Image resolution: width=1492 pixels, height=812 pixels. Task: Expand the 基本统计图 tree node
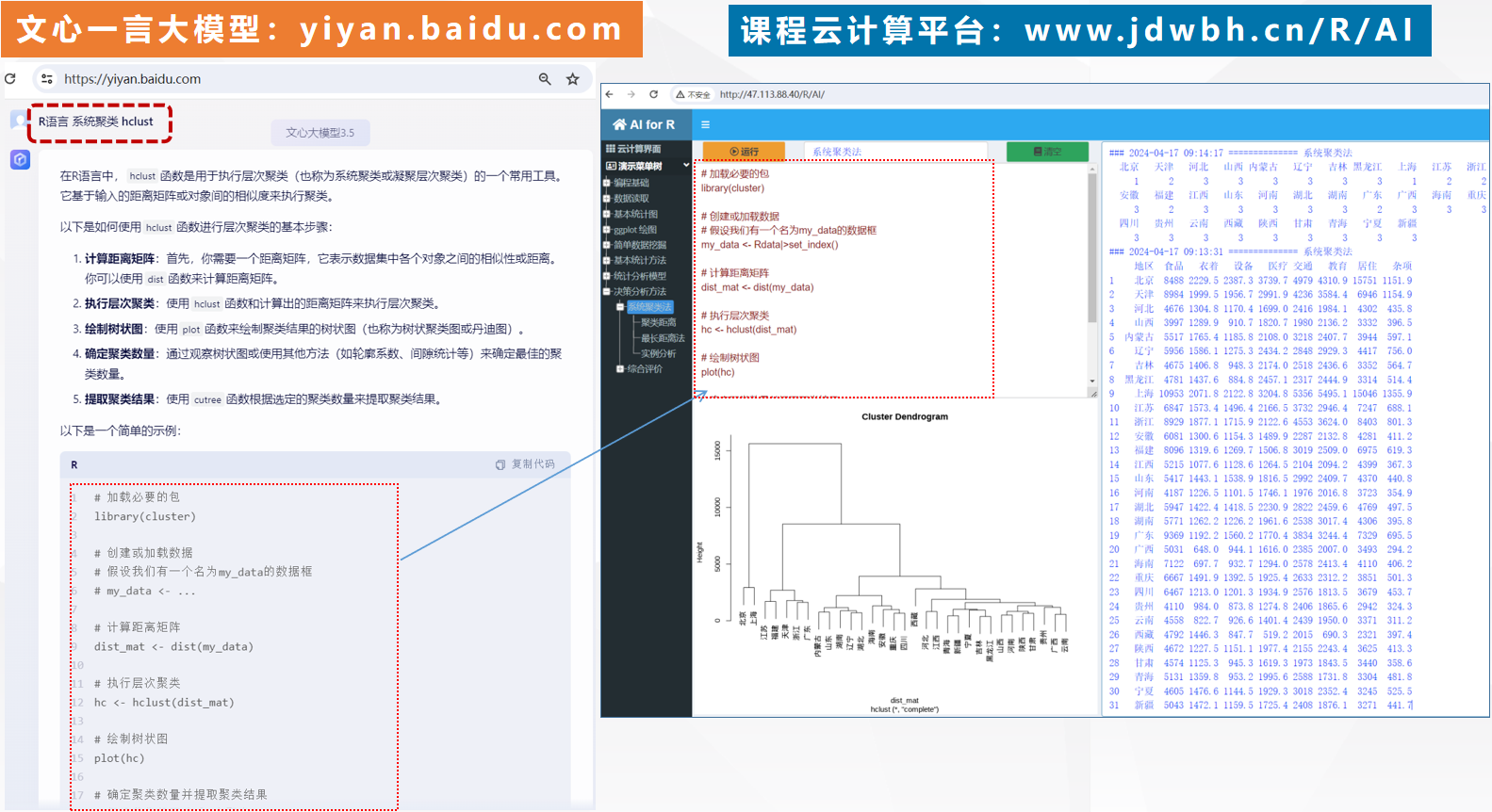point(607,214)
